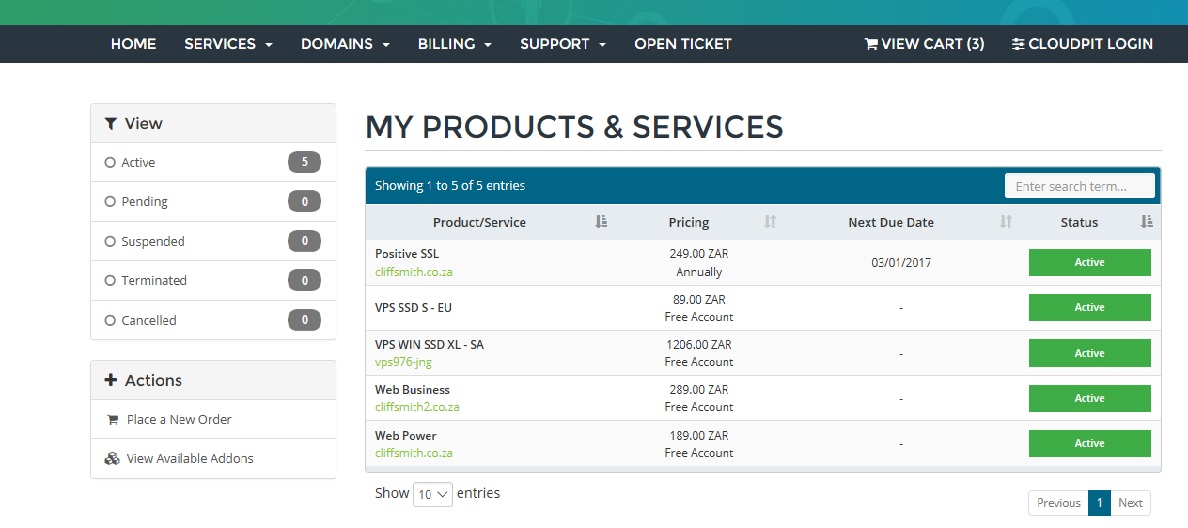Click the vps976-jng hostname link
Screen dimensions: 1188x528
click(403, 362)
